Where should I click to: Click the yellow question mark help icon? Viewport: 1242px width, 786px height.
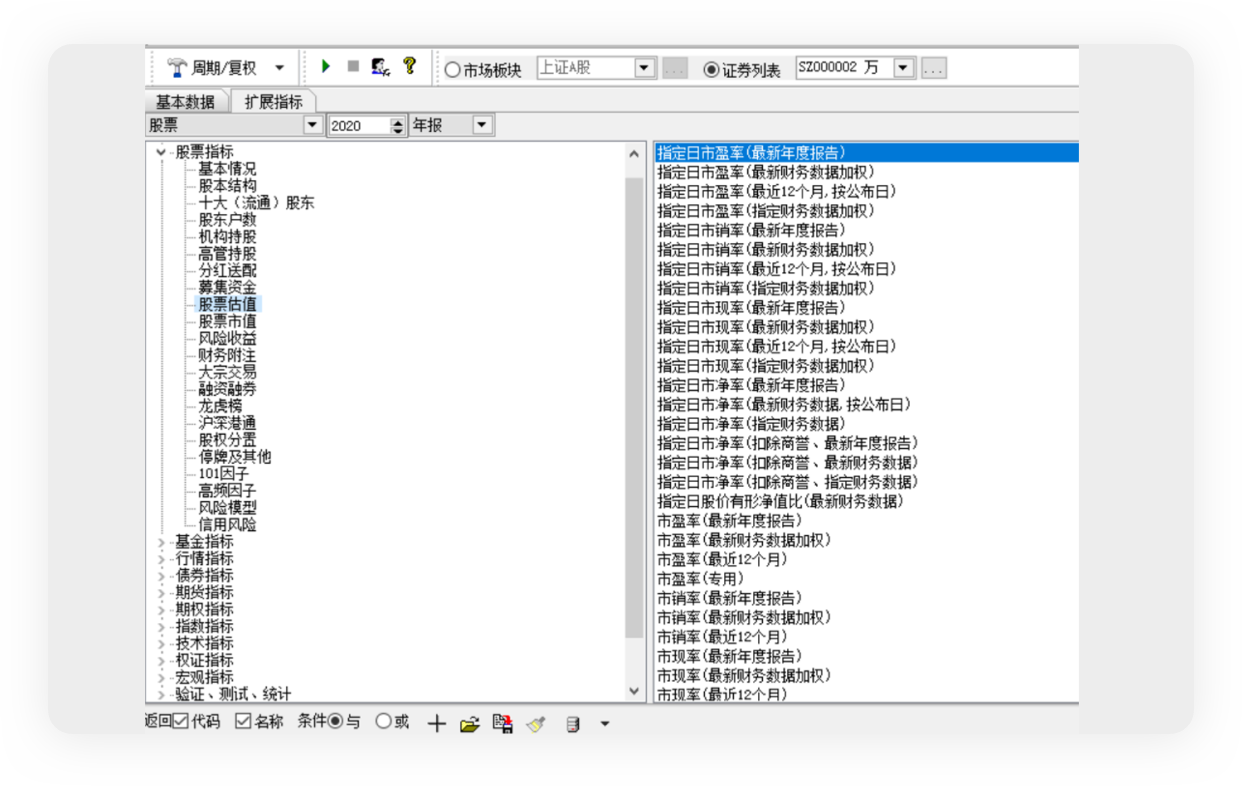[409, 66]
